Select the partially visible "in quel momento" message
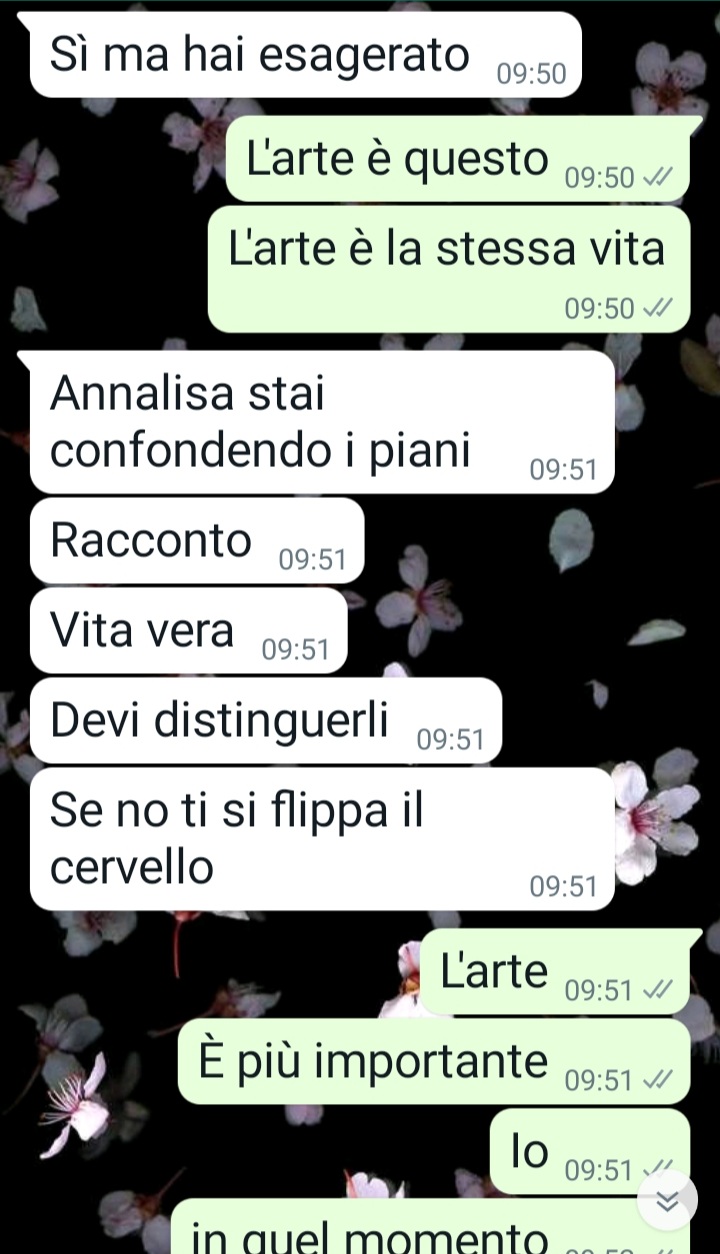 point(431,1227)
